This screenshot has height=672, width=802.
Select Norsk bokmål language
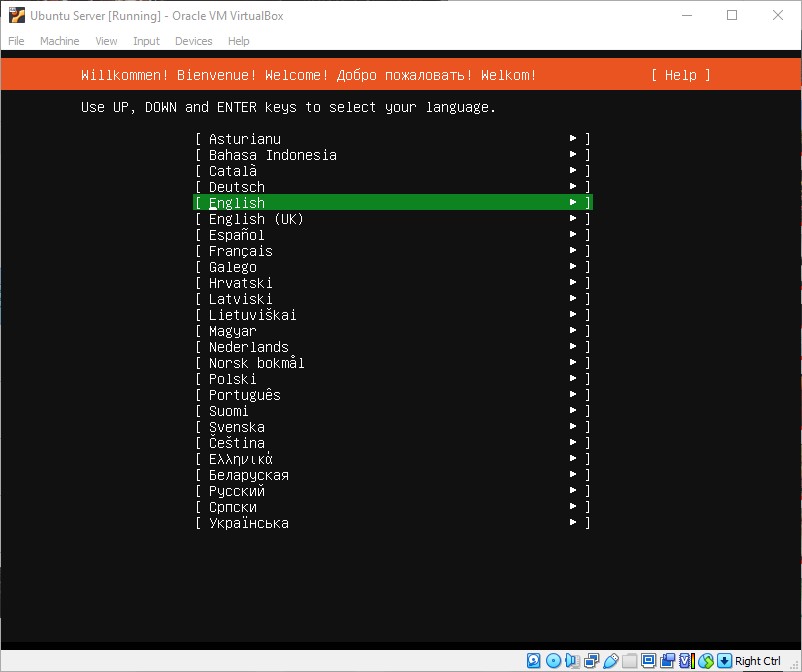392,363
